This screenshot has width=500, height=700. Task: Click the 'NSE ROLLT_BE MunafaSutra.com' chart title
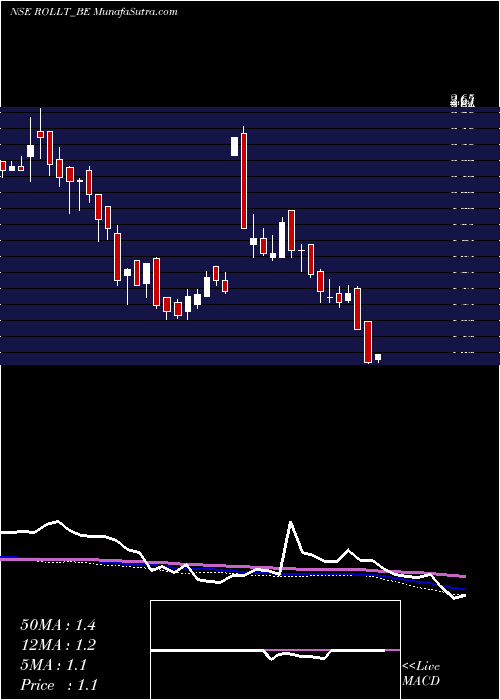(x=94, y=12)
